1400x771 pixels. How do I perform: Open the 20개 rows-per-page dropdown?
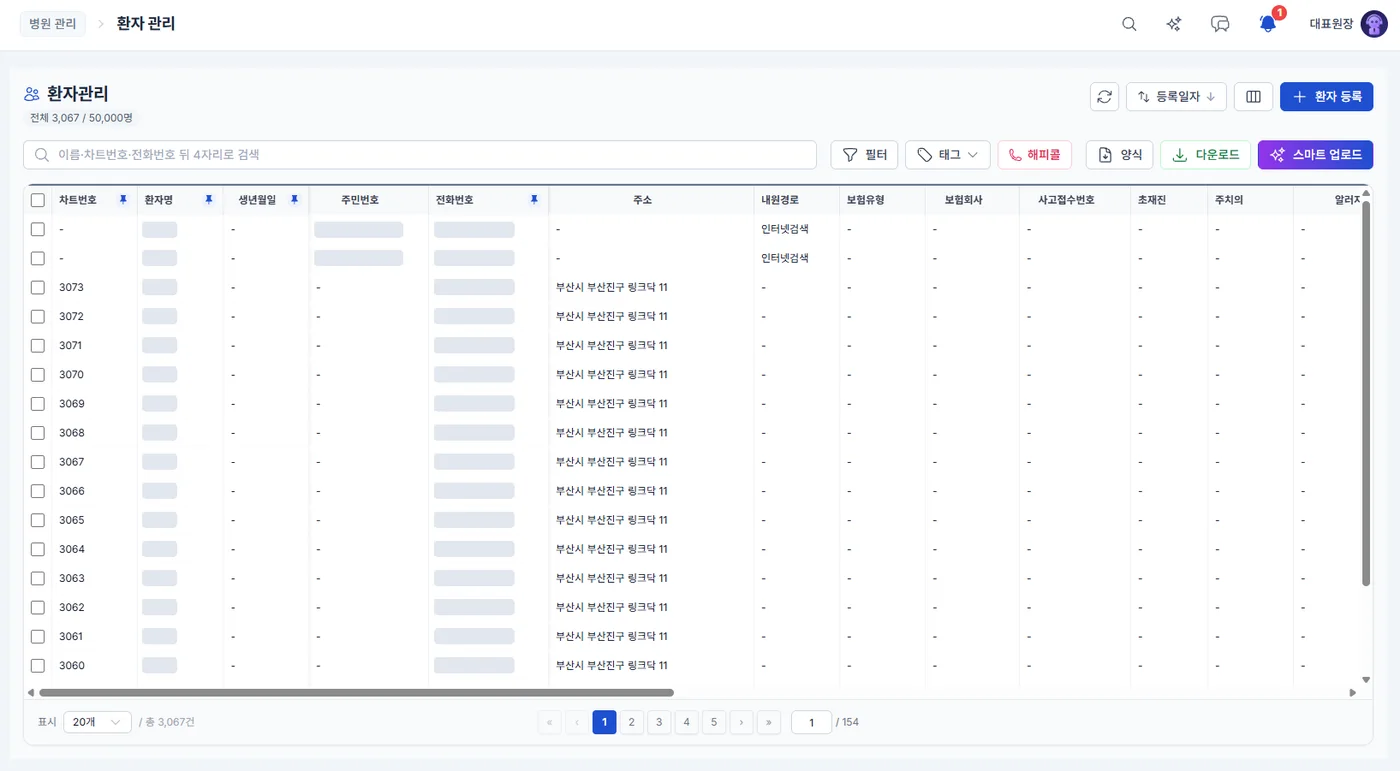pos(97,722)
